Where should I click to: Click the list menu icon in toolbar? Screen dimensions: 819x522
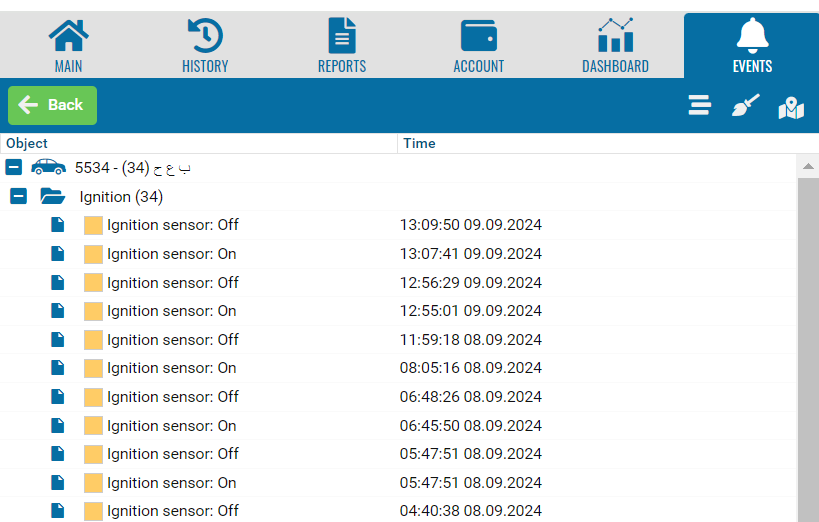tap(700, 105)
